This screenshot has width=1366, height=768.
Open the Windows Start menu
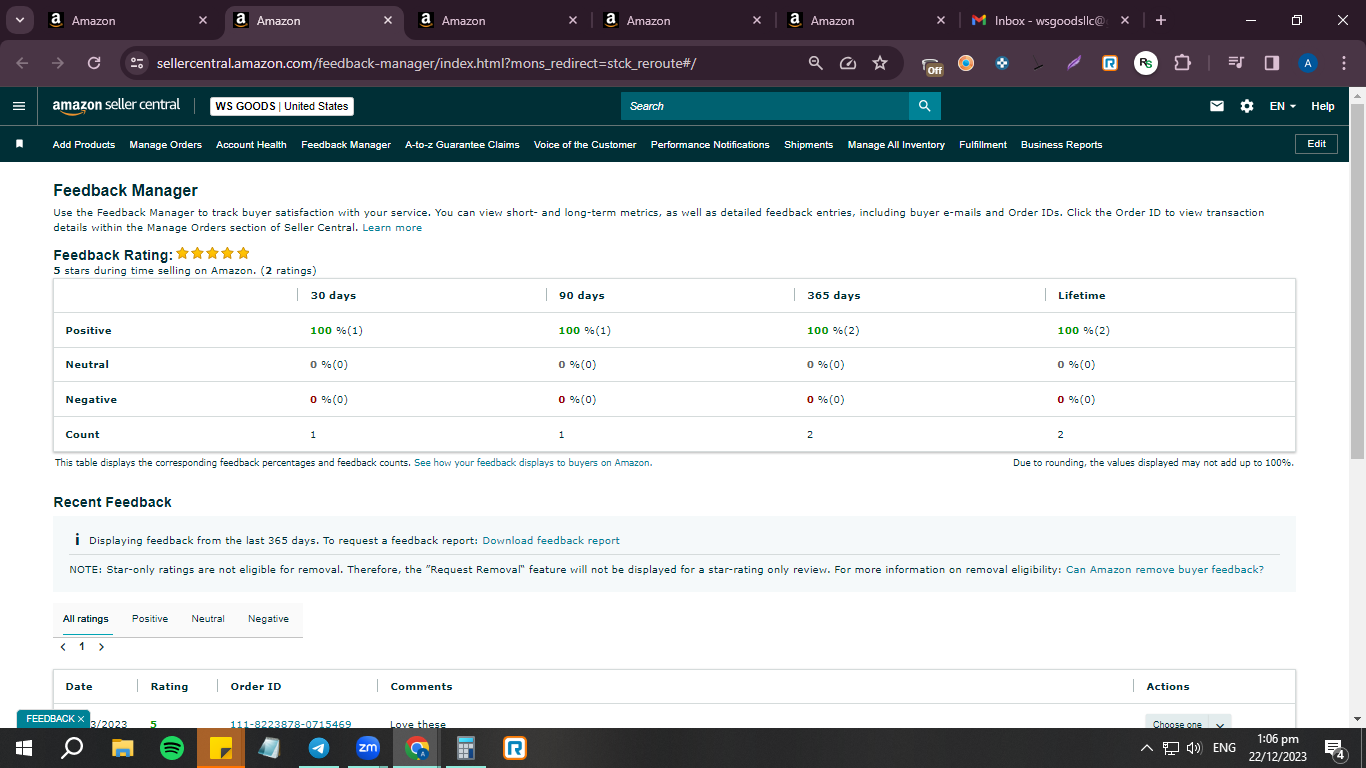(24, 748)
